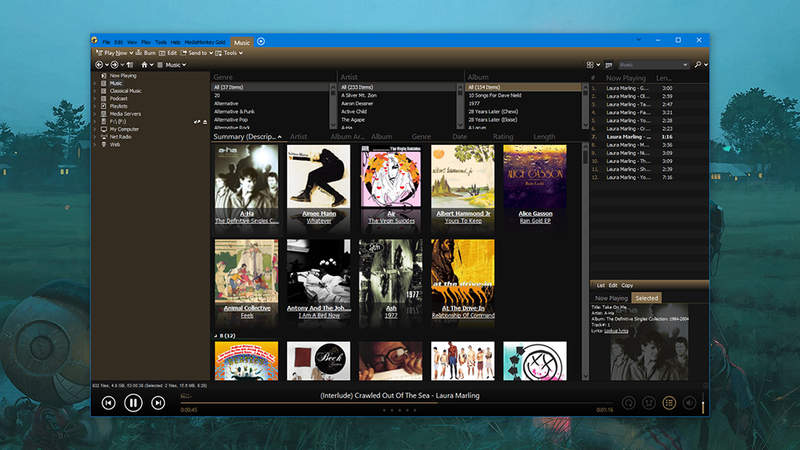Viewport: 800px width, 450px height.
Task: Click the Copy button in info panel
Action: coord(627,285)
